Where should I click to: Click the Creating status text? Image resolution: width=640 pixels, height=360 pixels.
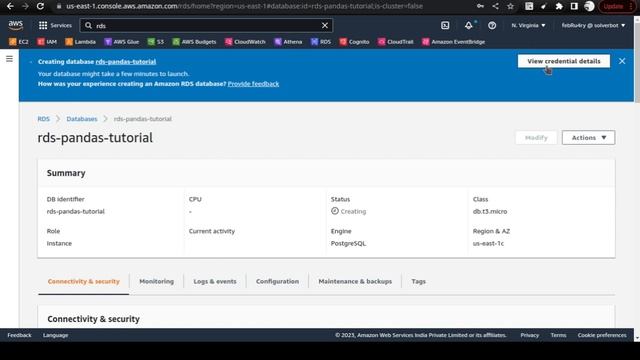coord(353,211)
